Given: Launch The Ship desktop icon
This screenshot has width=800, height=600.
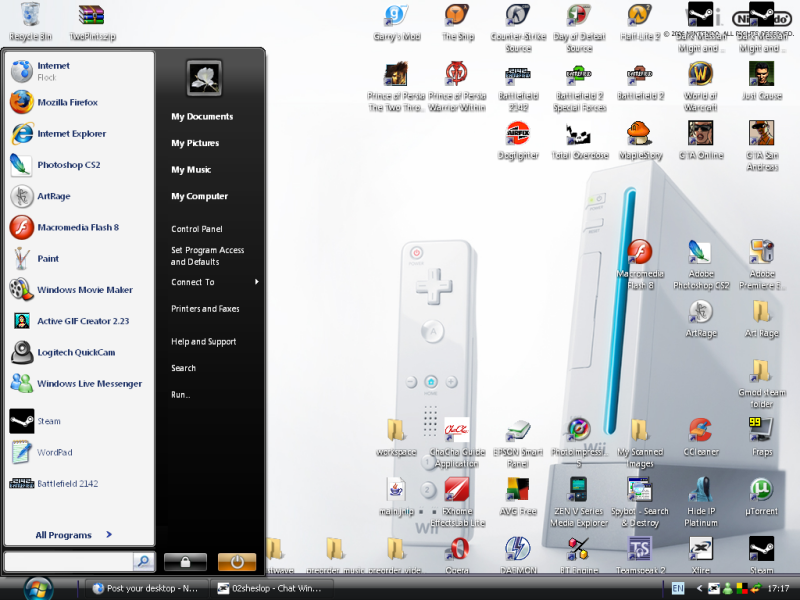Looking at the screenshot, I should [458, 21].
